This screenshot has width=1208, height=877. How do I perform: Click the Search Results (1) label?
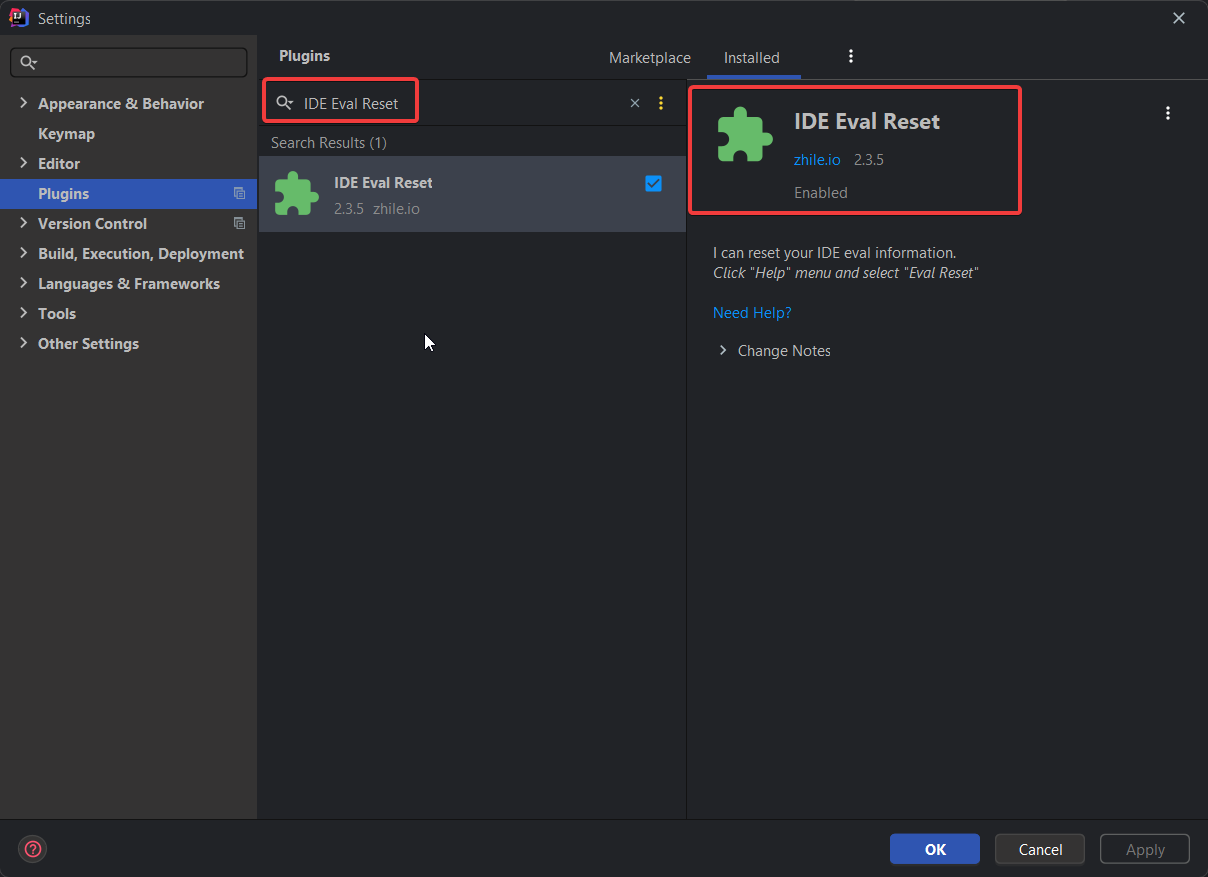[x=329, y=143]
